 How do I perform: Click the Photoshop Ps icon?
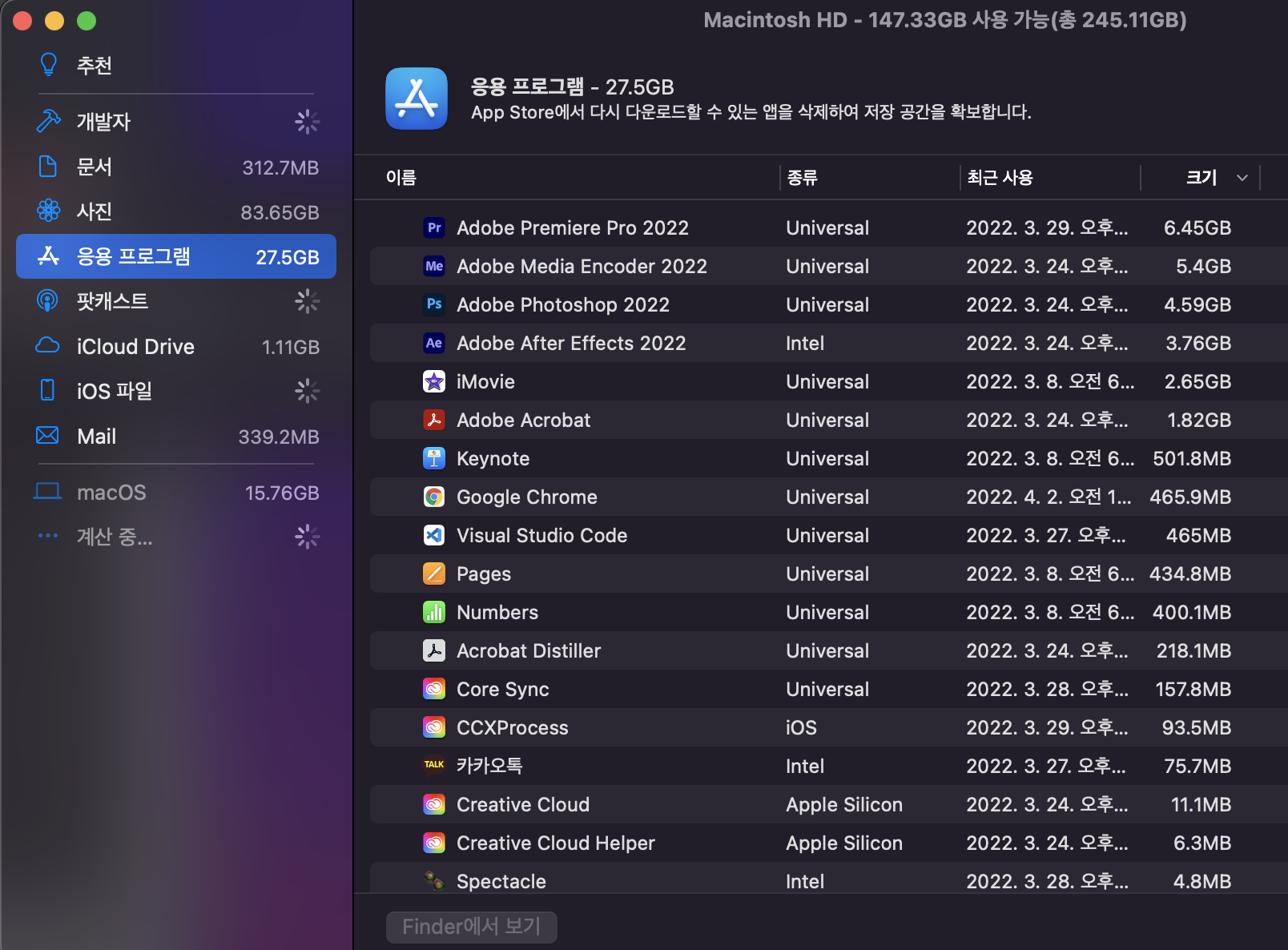click(434, 304)
